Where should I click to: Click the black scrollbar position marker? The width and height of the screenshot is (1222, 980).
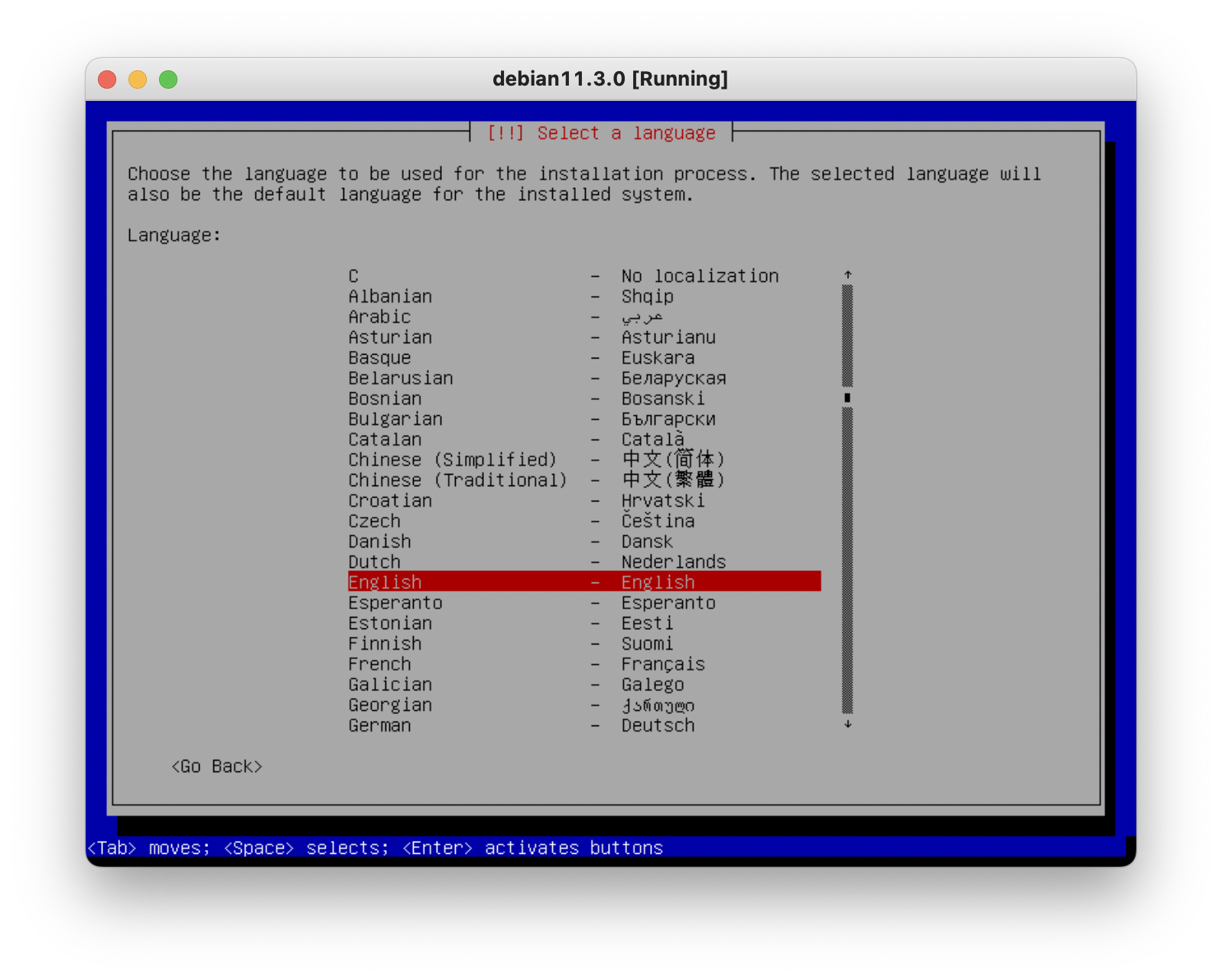pos(847,398)
